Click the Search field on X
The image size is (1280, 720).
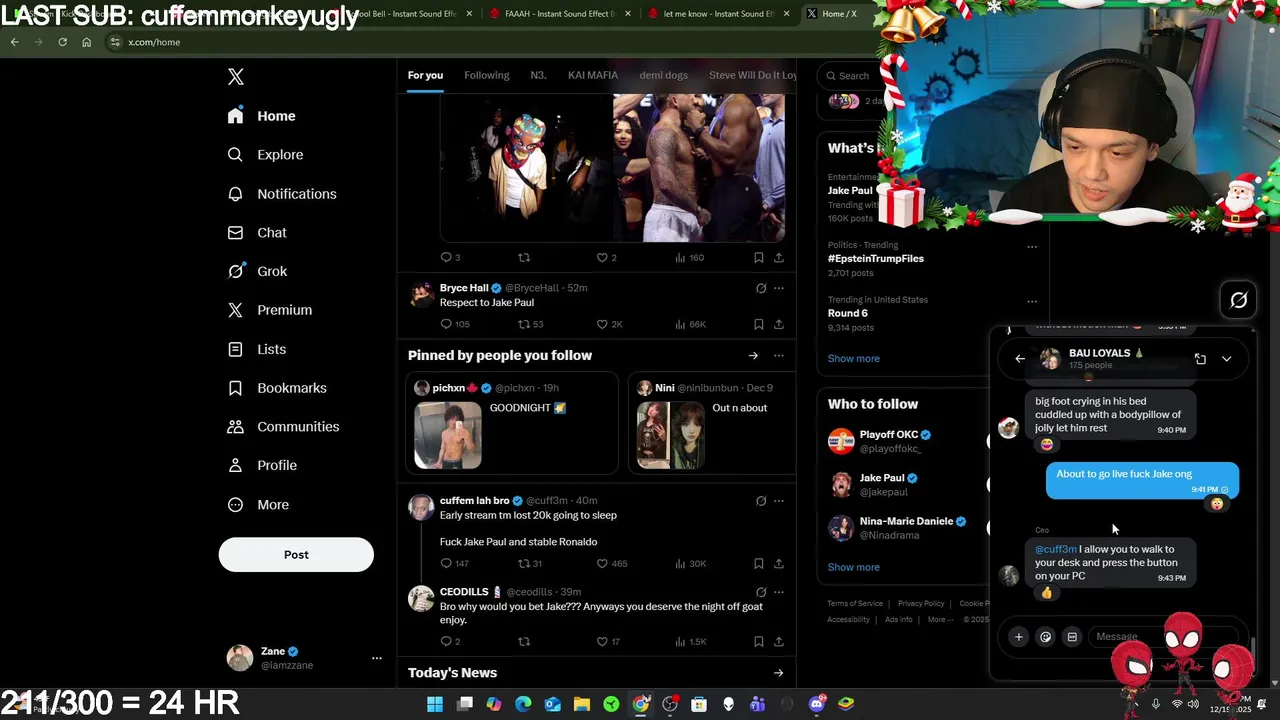849,76
